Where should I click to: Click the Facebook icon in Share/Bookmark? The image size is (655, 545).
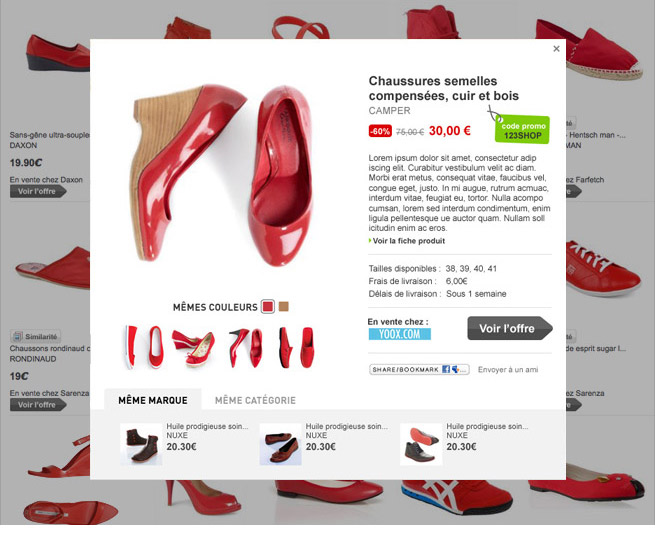pos(446,370)
